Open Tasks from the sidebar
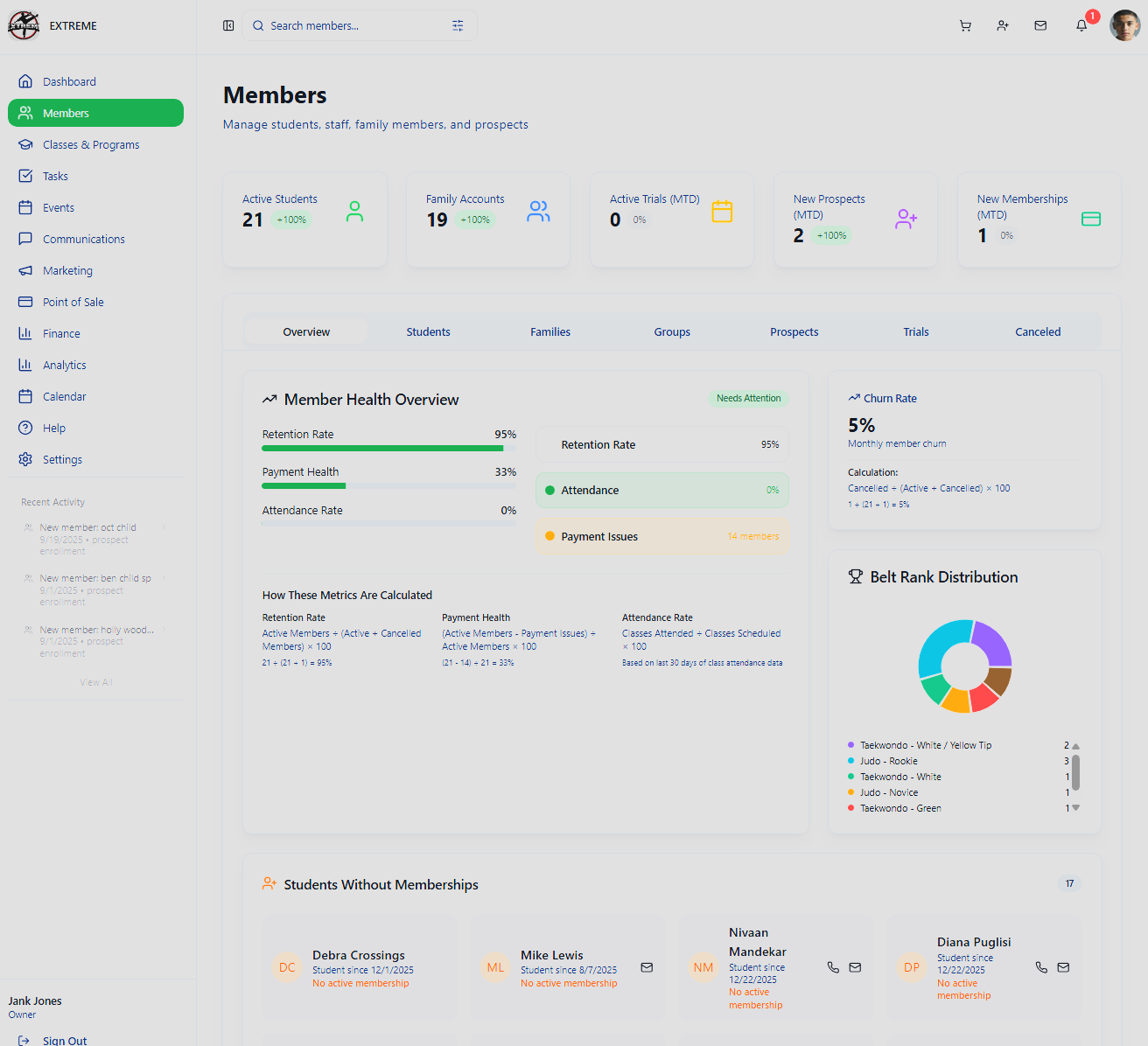The width and height of the screenshot is (1148, 1046). (95, 176)
